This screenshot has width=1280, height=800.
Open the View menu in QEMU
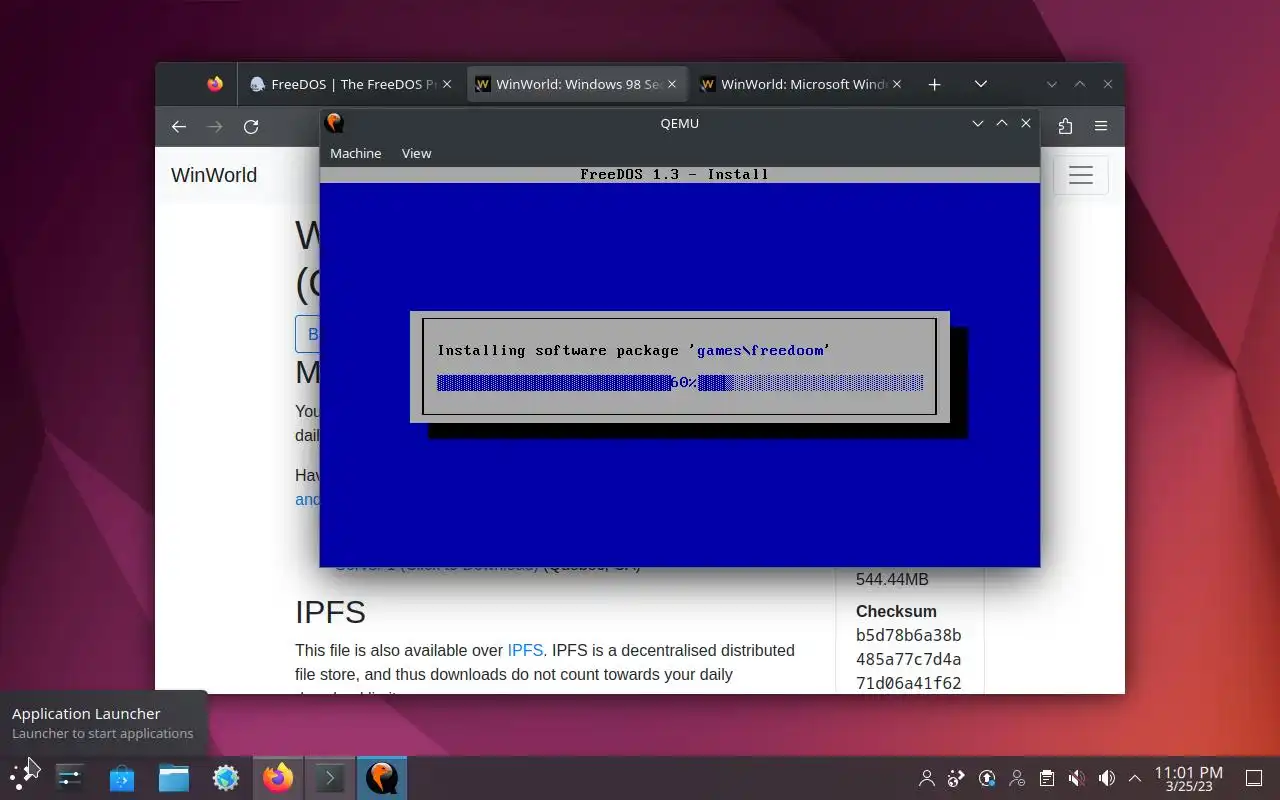[x=416, y=153]
